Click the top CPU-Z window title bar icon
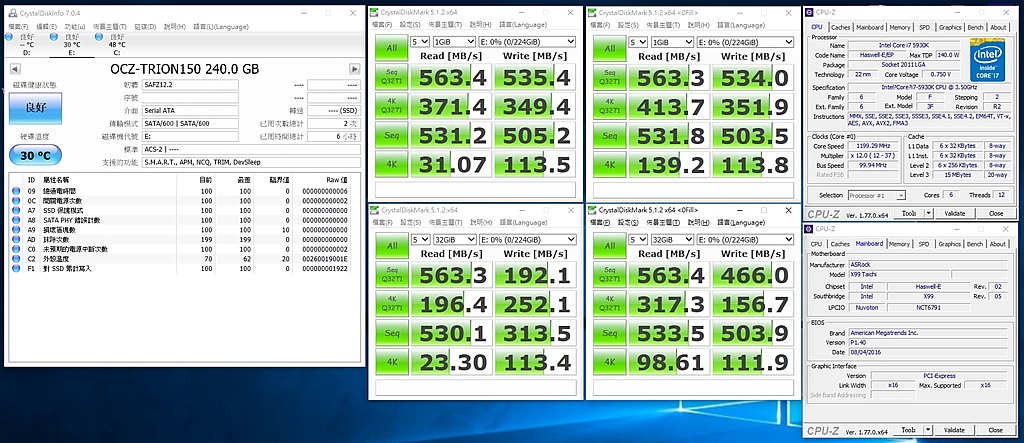1024x443 pixels. coord(811,12)
